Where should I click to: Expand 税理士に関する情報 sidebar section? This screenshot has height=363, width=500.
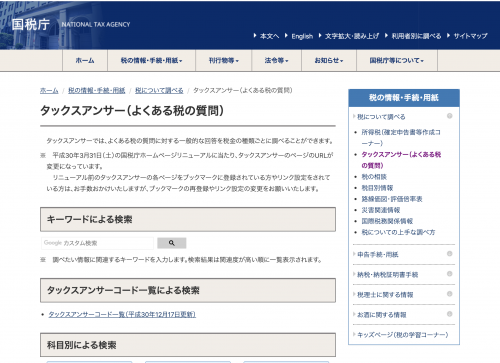point(385,295)
